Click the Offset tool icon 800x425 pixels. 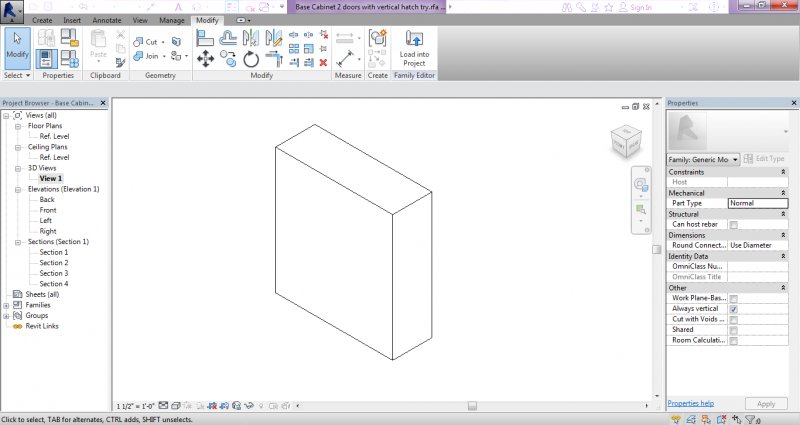tap(228, 39)
